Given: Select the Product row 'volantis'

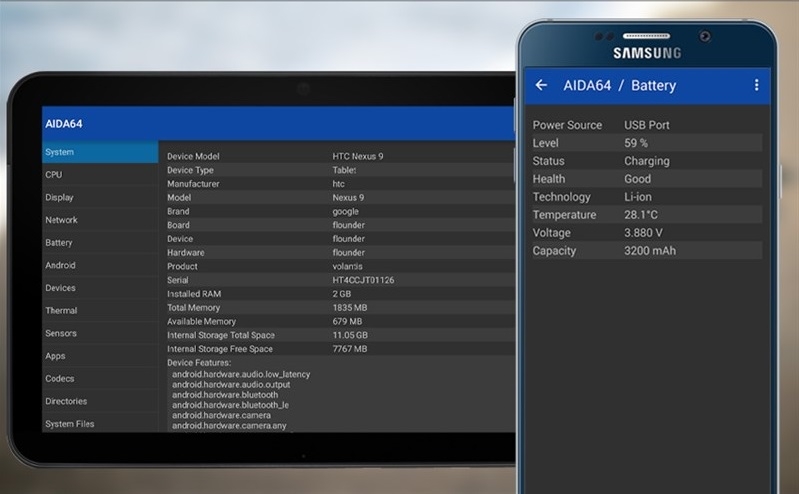Looking at the screenshot, I should (x=340, y=267).
